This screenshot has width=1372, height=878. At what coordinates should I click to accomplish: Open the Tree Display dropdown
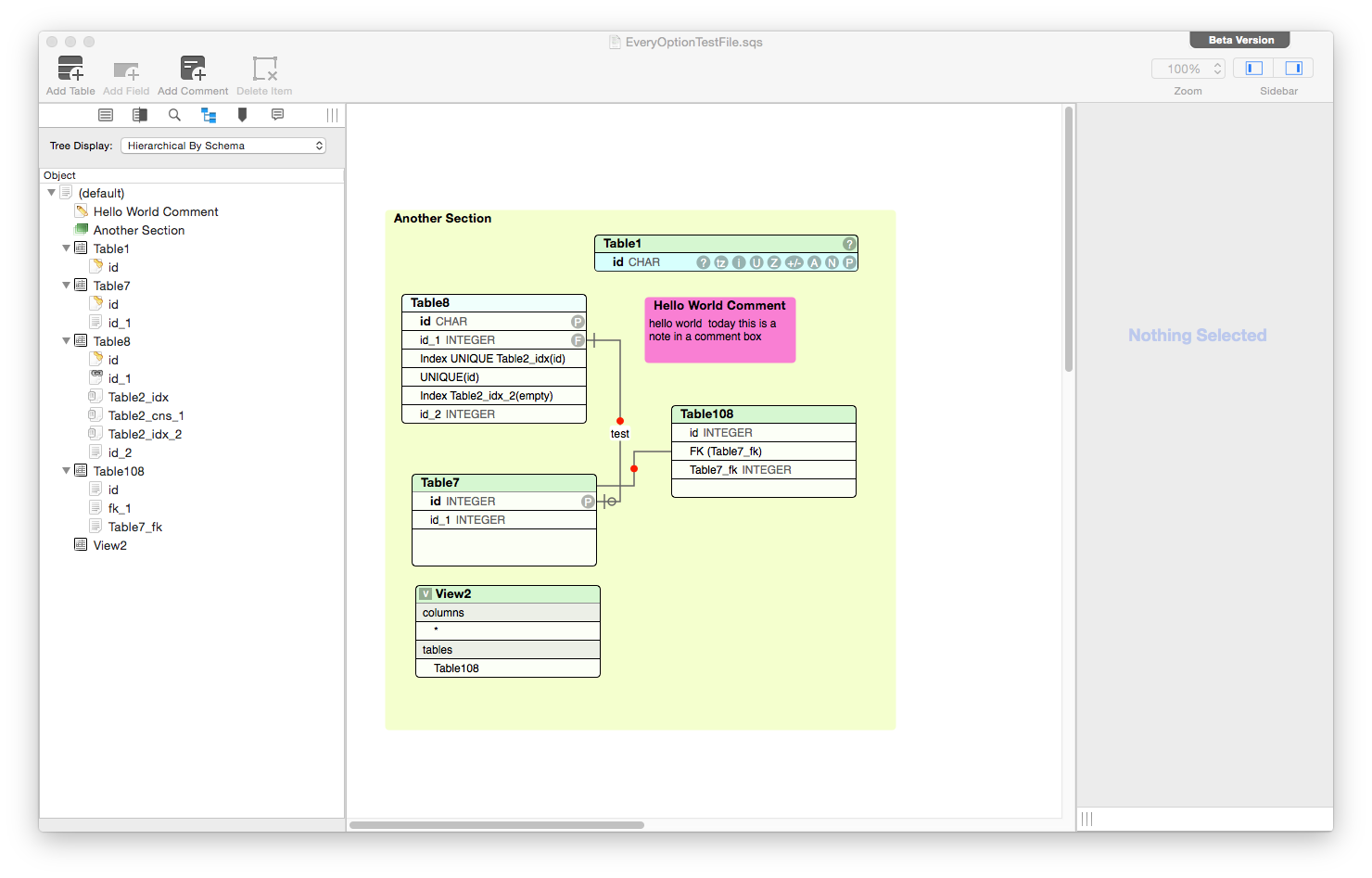tap(222, 146)
